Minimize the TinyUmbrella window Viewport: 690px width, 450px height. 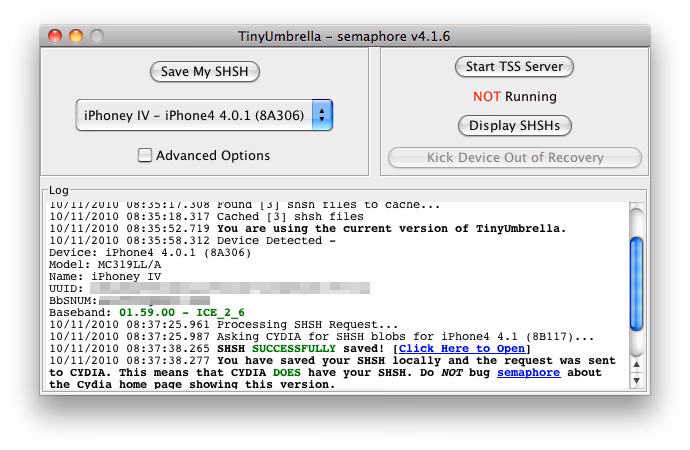tap(76, 36)
